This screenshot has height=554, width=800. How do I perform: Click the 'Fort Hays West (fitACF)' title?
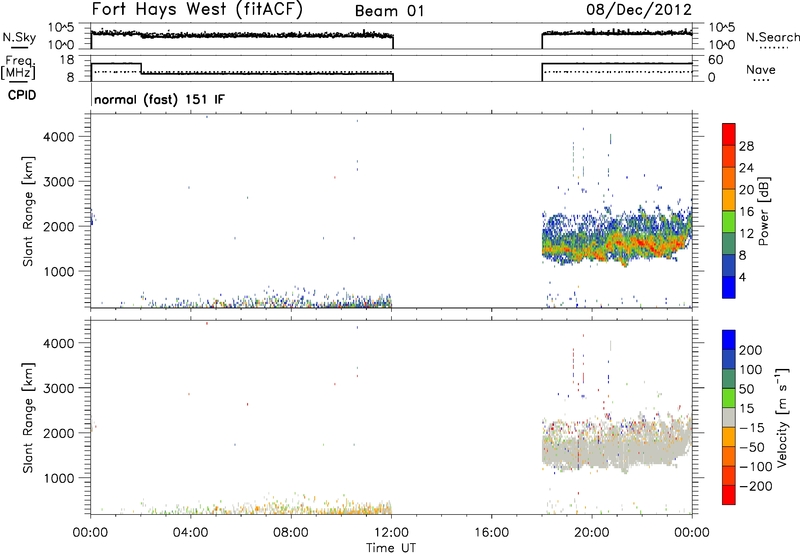(197, 10)
